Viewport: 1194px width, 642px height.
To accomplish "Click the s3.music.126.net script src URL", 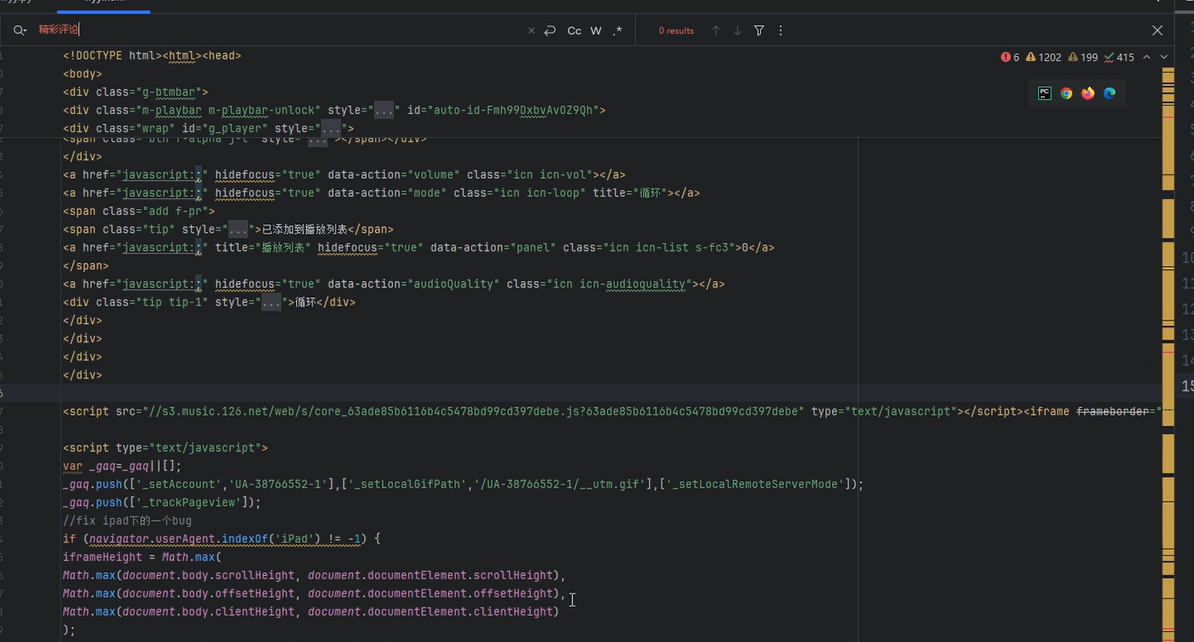I will tap(473, 411).
